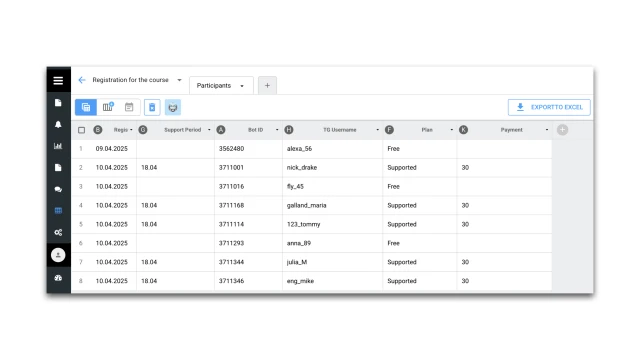Click Export to Excel button
Image resolution: width=640 pixels, height=360 pixels.
pos(549,107)
